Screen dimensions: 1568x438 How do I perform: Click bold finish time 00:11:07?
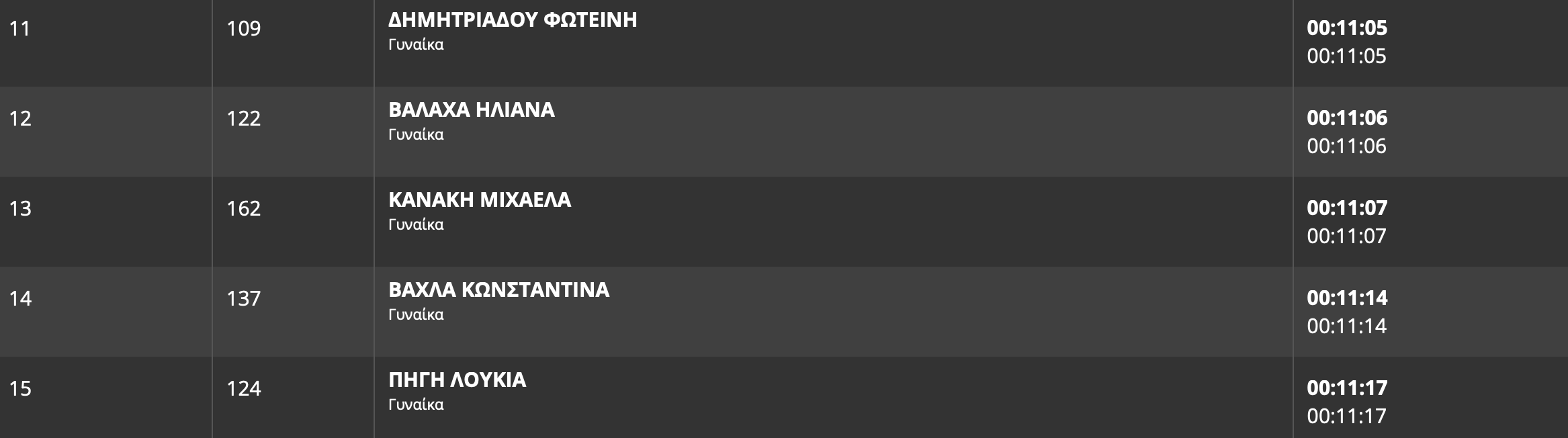click(x=1346, y=208)
